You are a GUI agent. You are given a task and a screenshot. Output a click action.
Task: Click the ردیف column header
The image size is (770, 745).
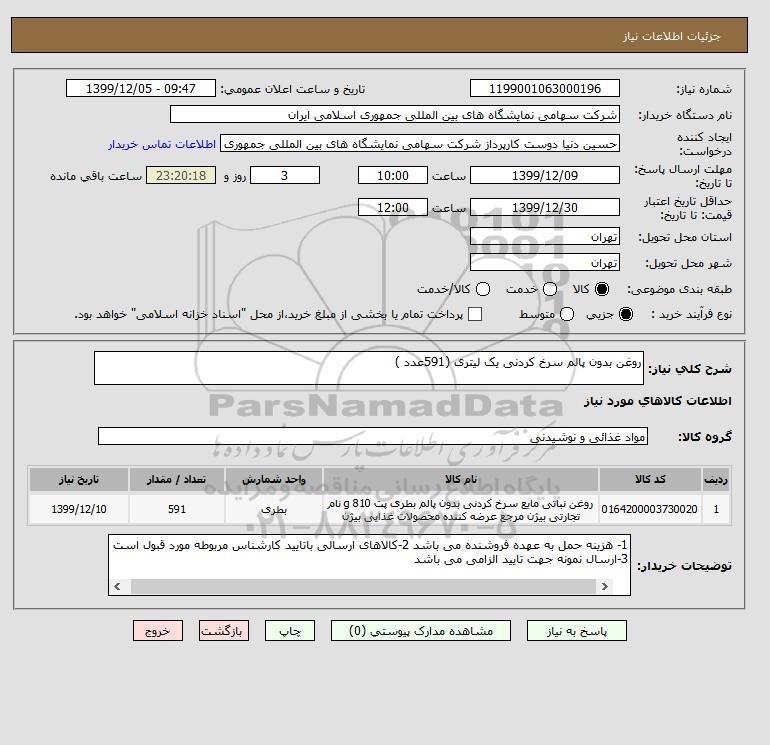click(716, 479)
